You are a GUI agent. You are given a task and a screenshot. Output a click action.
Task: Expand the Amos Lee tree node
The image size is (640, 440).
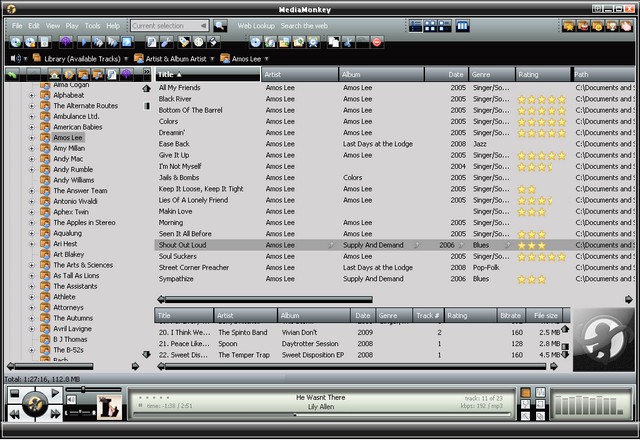coord(31,138)
